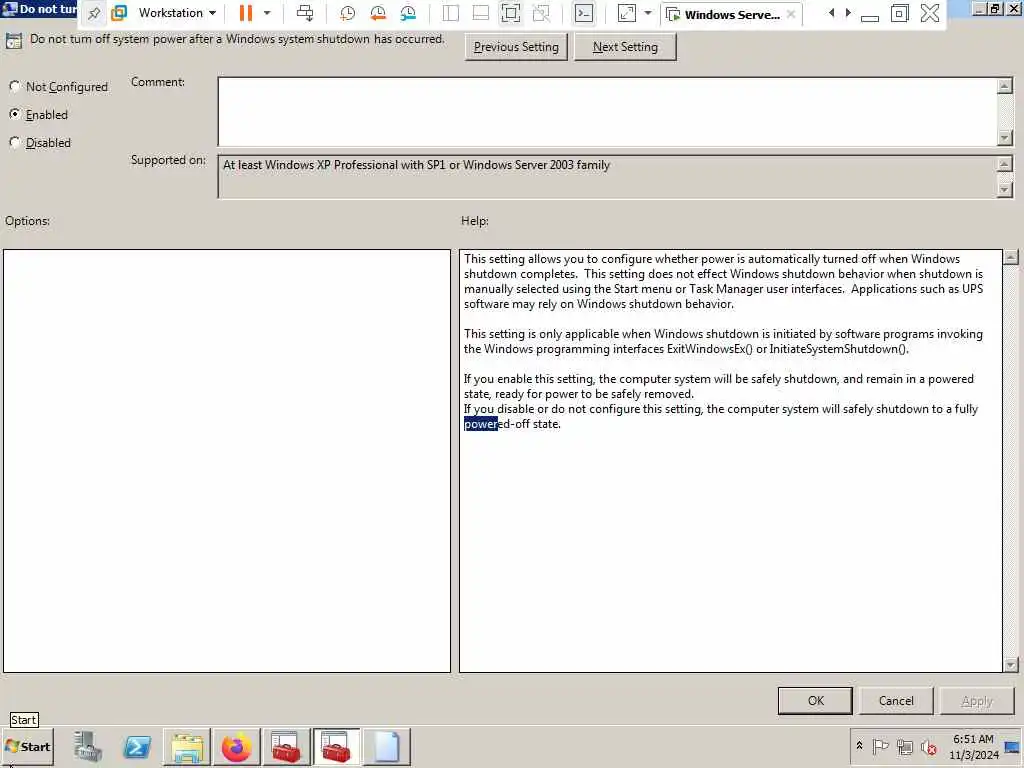Click the Previous Setting button
Screen dimensions: 1024x768
coord(516,47)
